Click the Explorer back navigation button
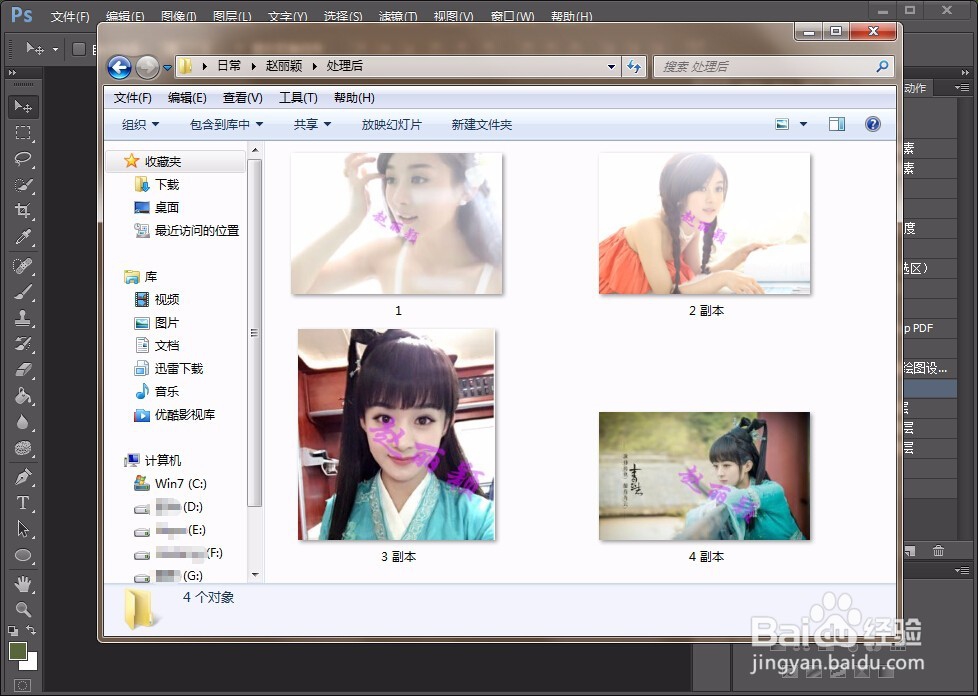 tap(119, 67)
